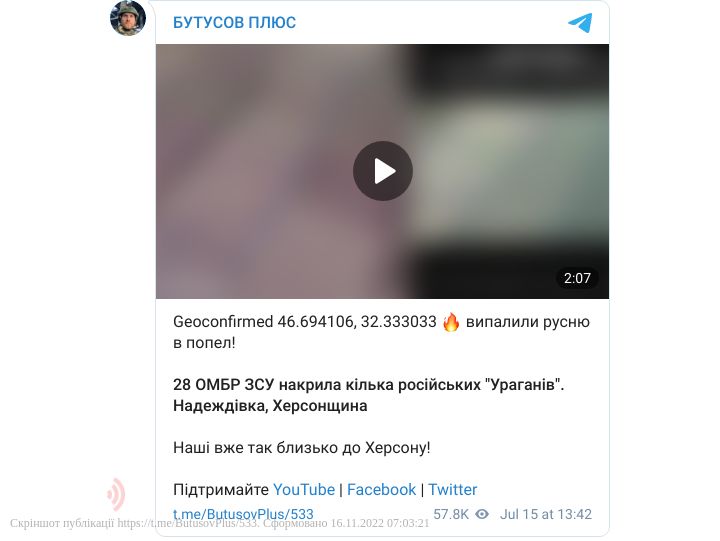Play the video with the center play button
The height and width of the screenshot is (541, 720).
(x=382, y=171)
